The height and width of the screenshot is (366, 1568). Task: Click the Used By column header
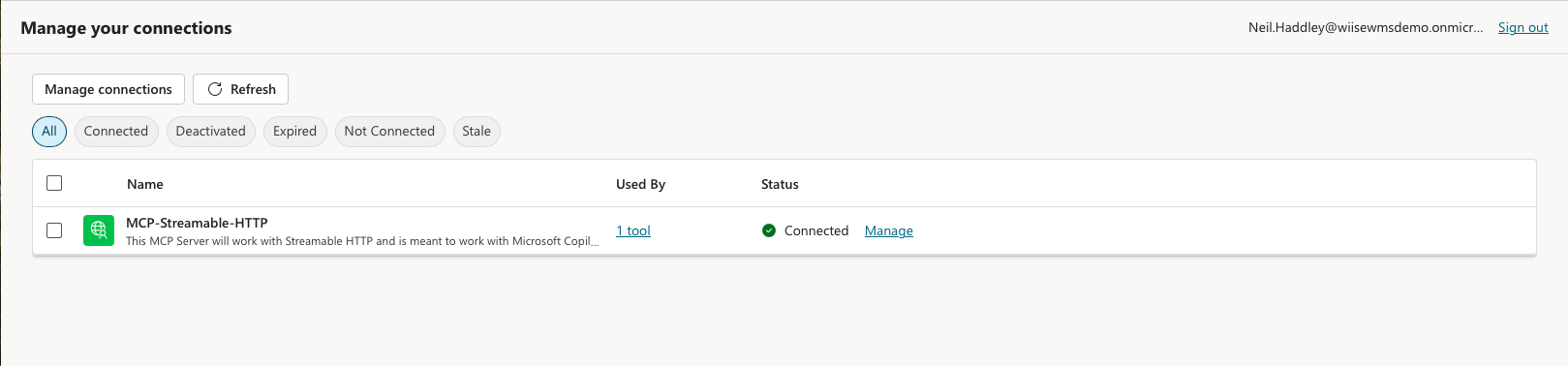(641, 184)
